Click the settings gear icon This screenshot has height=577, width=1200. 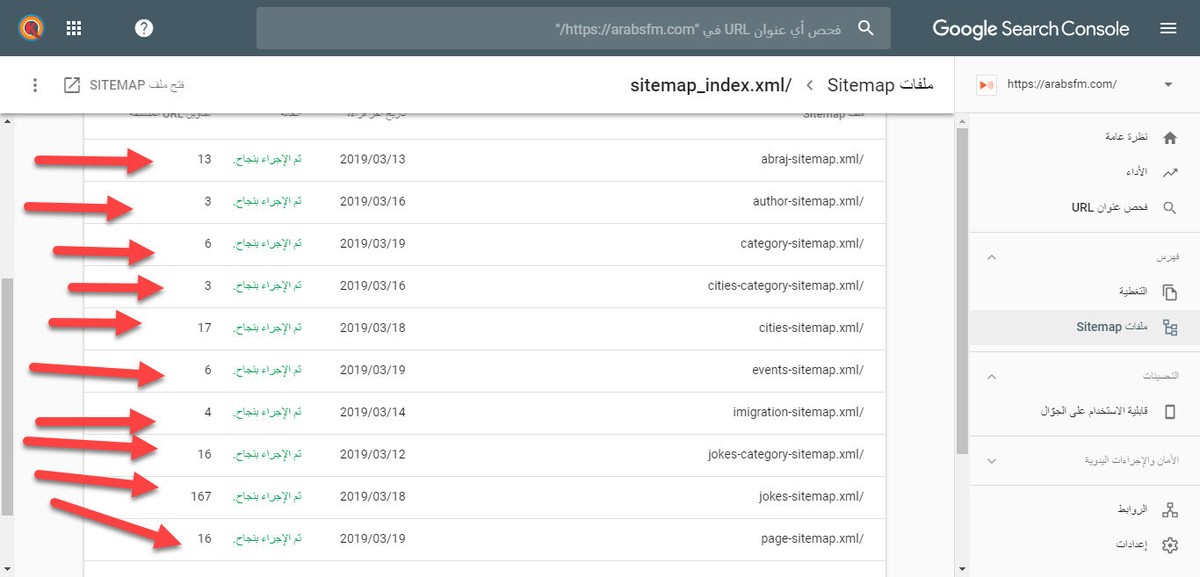point(1170,545)
